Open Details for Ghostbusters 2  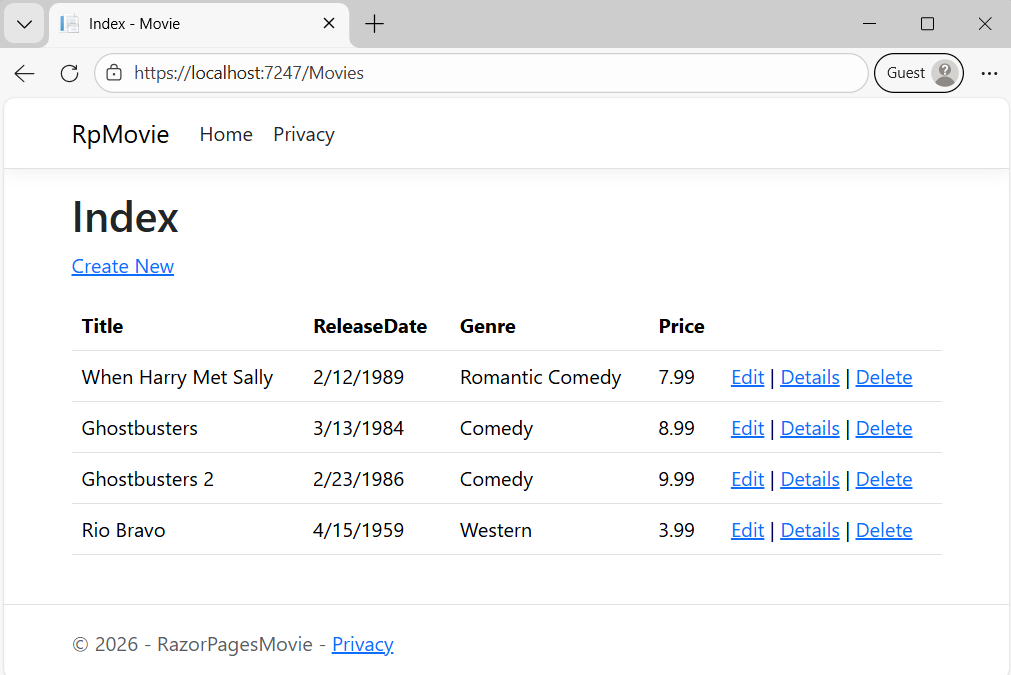coord(809,479)
